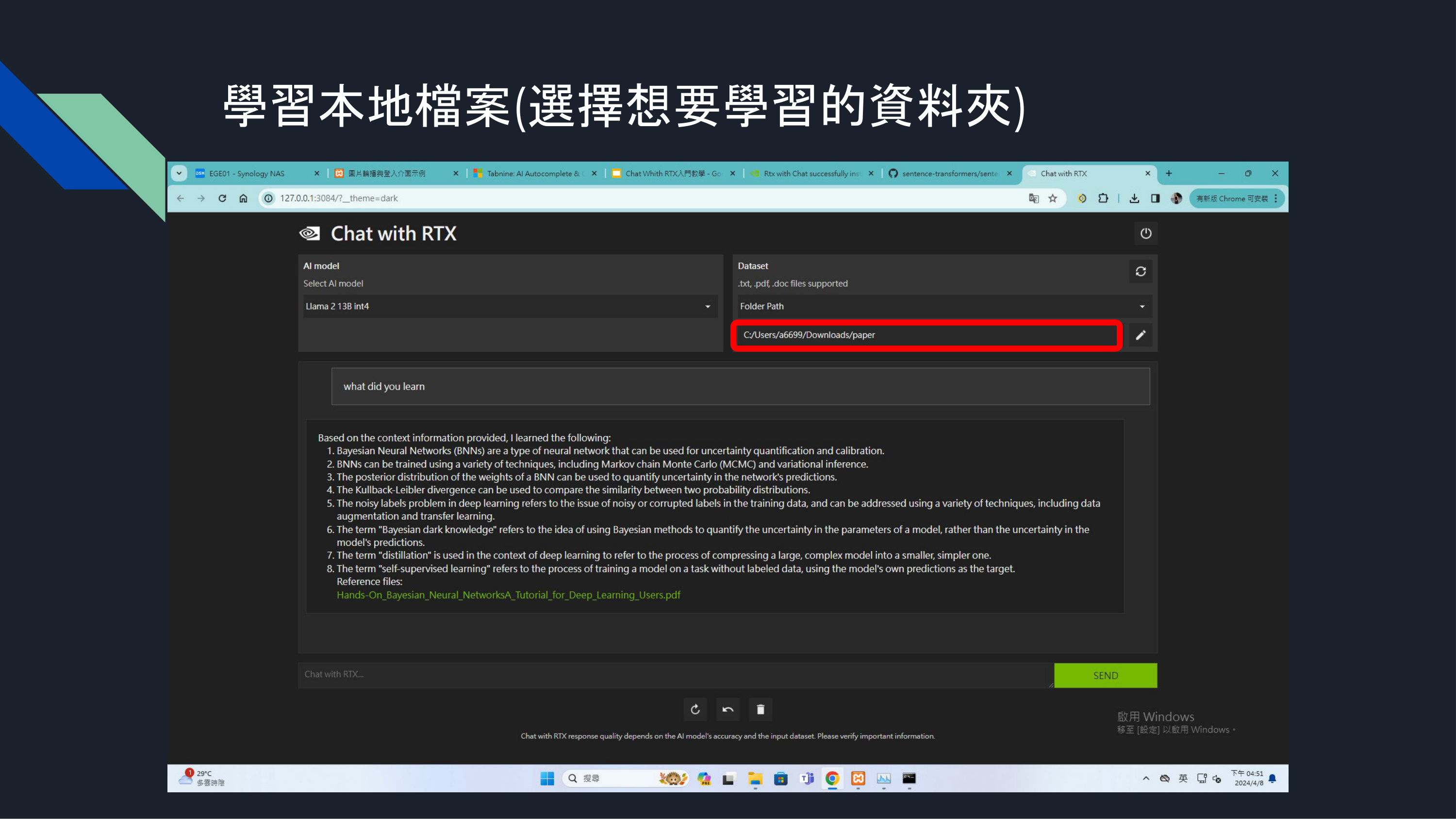Image resolution: width=1456 pixels, height=819 pixels.
Task: Open the weather widget 29°C
Action: (x=202, y=778)
